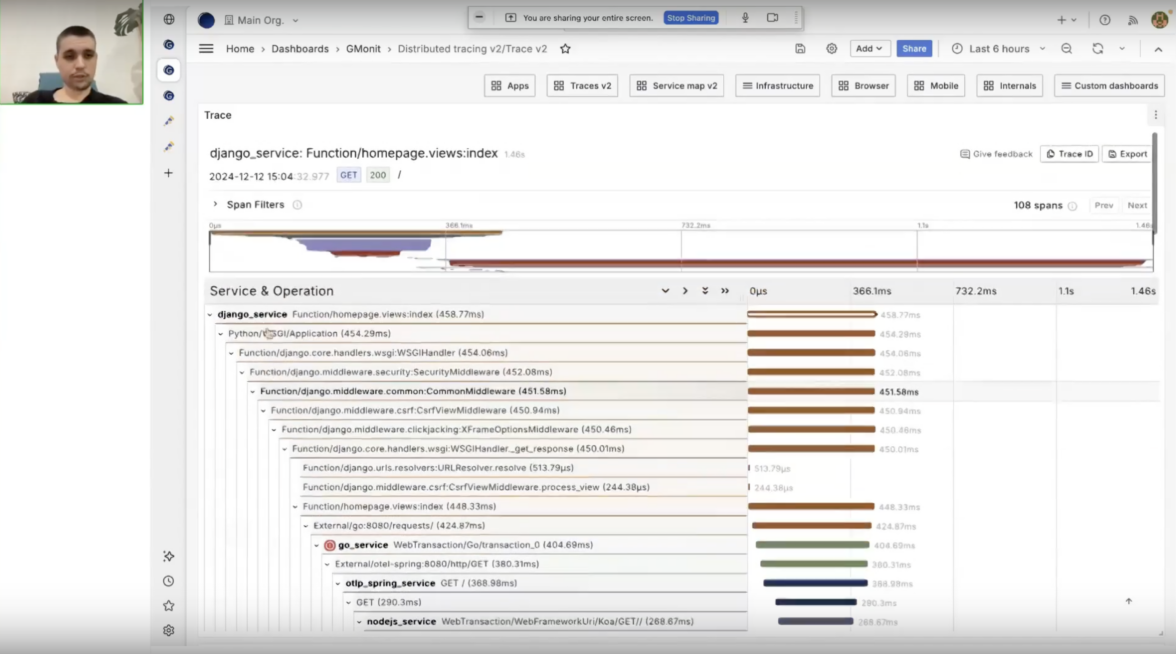Open dashboard settings gear
This screenshot has width=1176, height=654.
831,49
